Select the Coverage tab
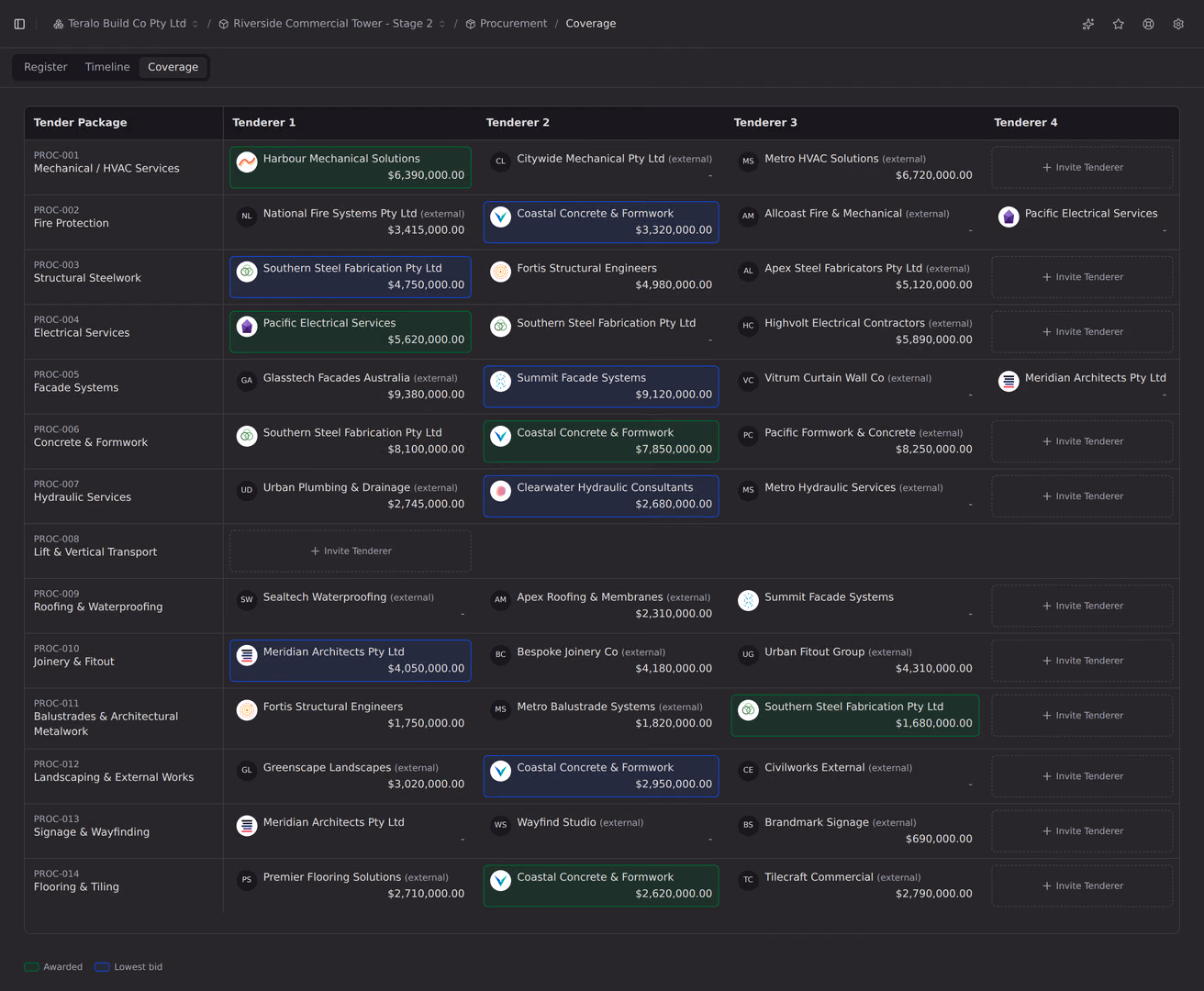This screenshot has height=991, width=1204. pos(173,67)
